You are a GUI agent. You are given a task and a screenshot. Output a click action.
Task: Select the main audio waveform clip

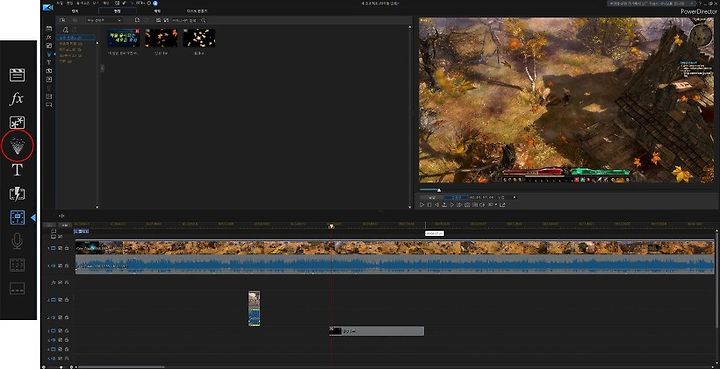click(395, 265)
